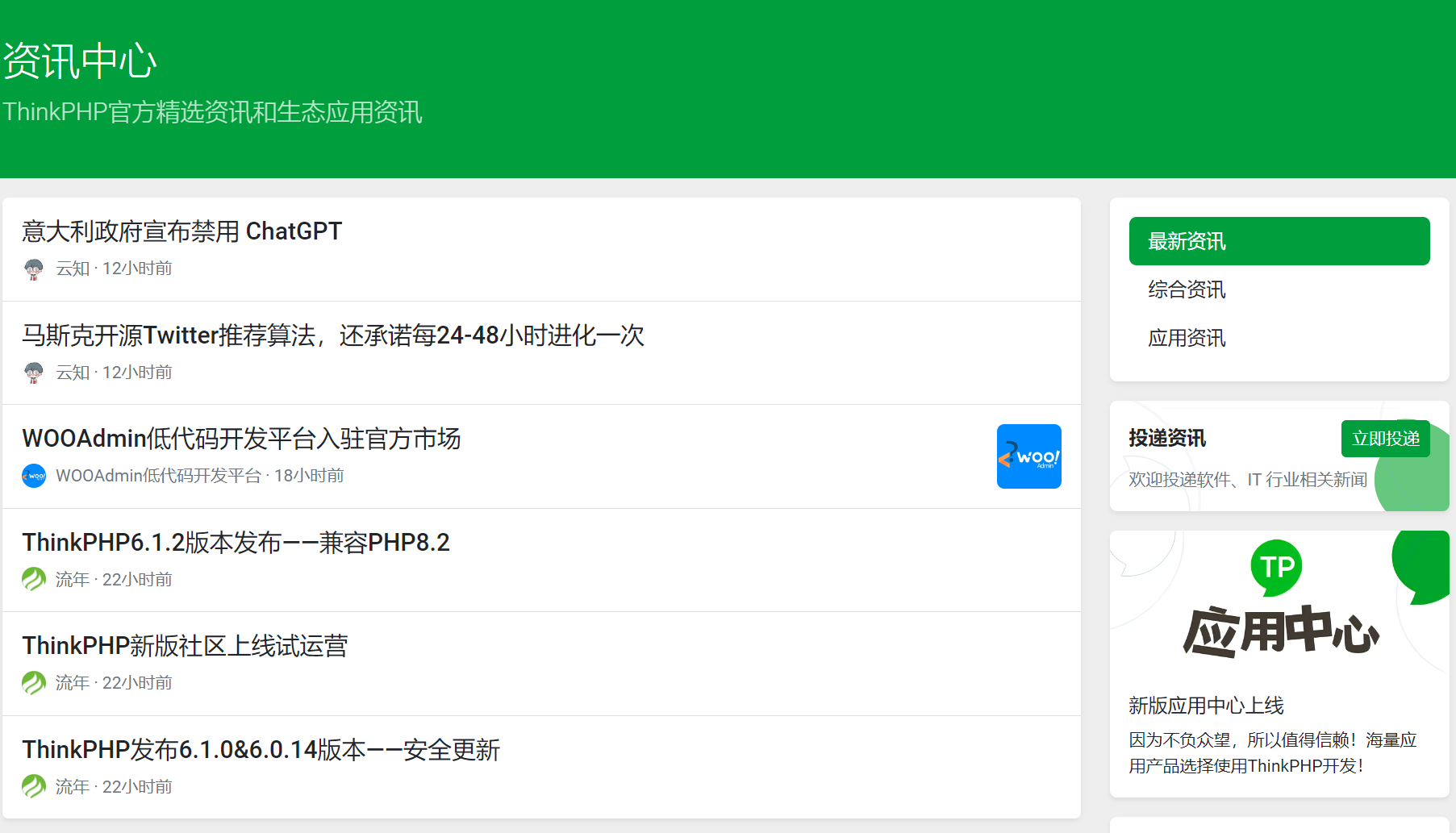Switch to 应用资讯 category
This screenshot has height=833, width=1456.
click(1279, 338)
